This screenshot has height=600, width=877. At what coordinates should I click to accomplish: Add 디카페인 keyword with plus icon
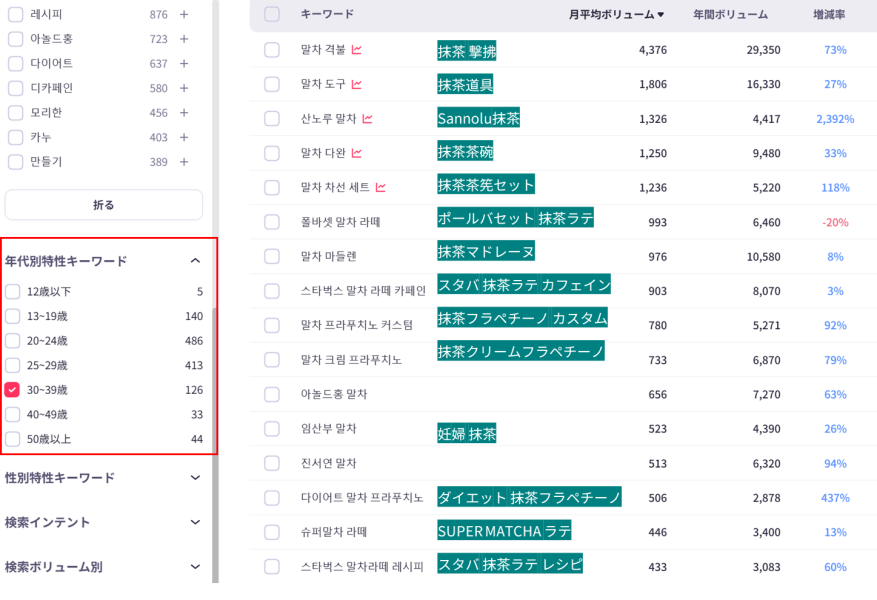[183, 88]
